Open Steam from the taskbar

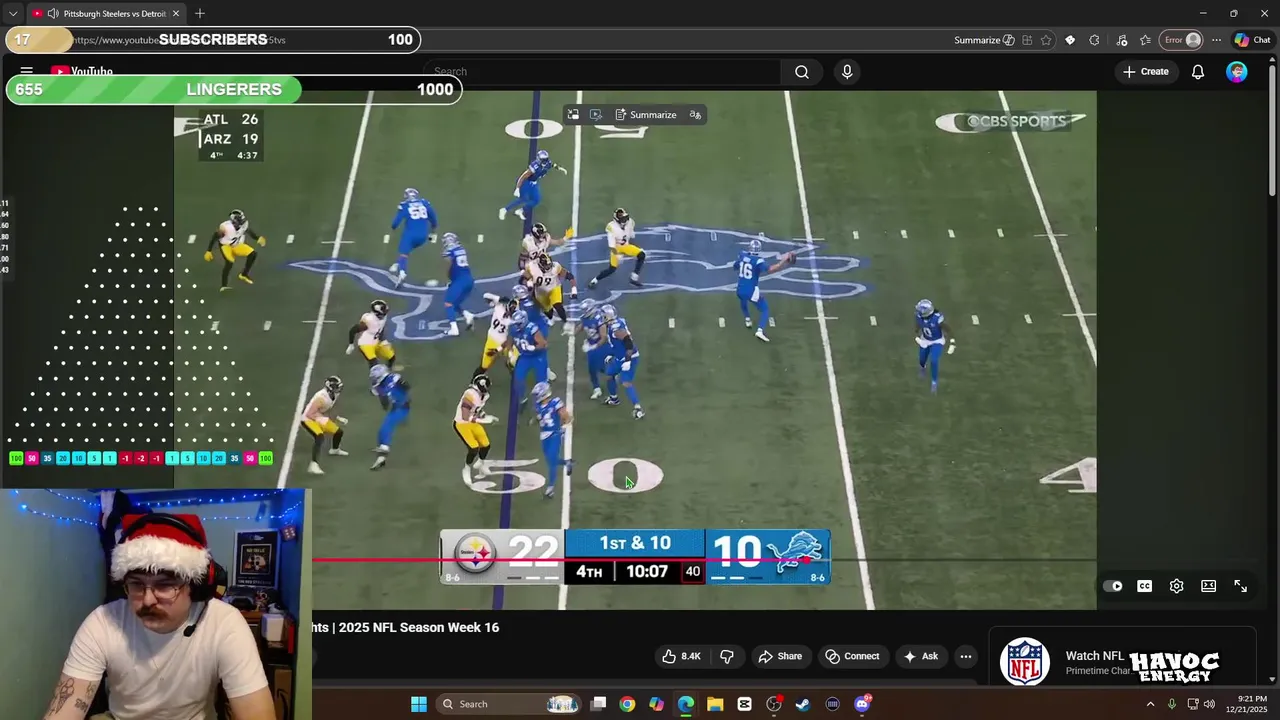[803, 704]
